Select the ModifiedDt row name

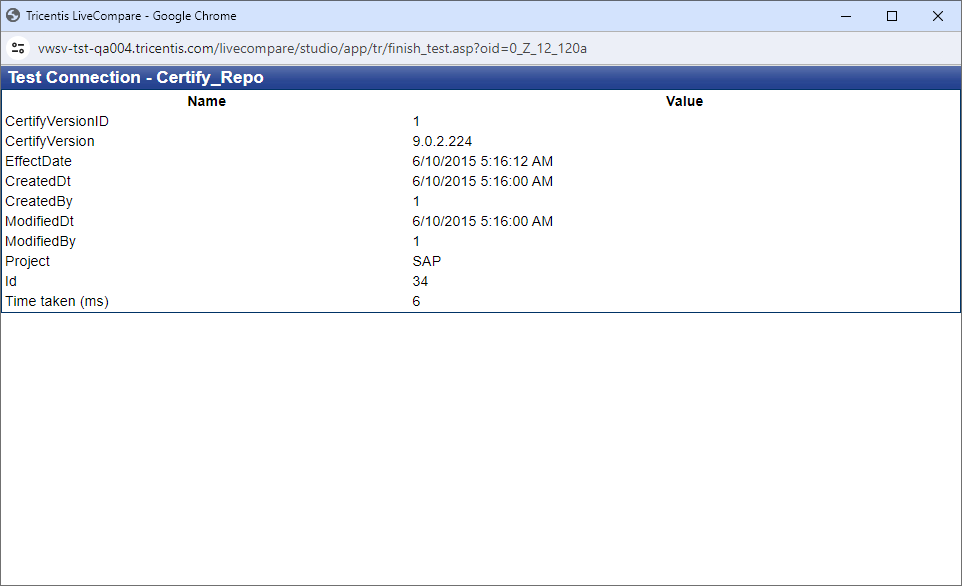tap(39, 221)
